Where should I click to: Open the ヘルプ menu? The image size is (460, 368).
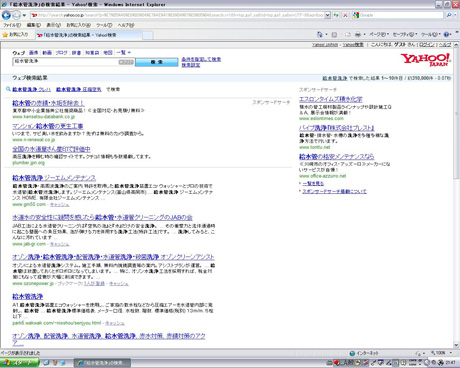point(126,25)
